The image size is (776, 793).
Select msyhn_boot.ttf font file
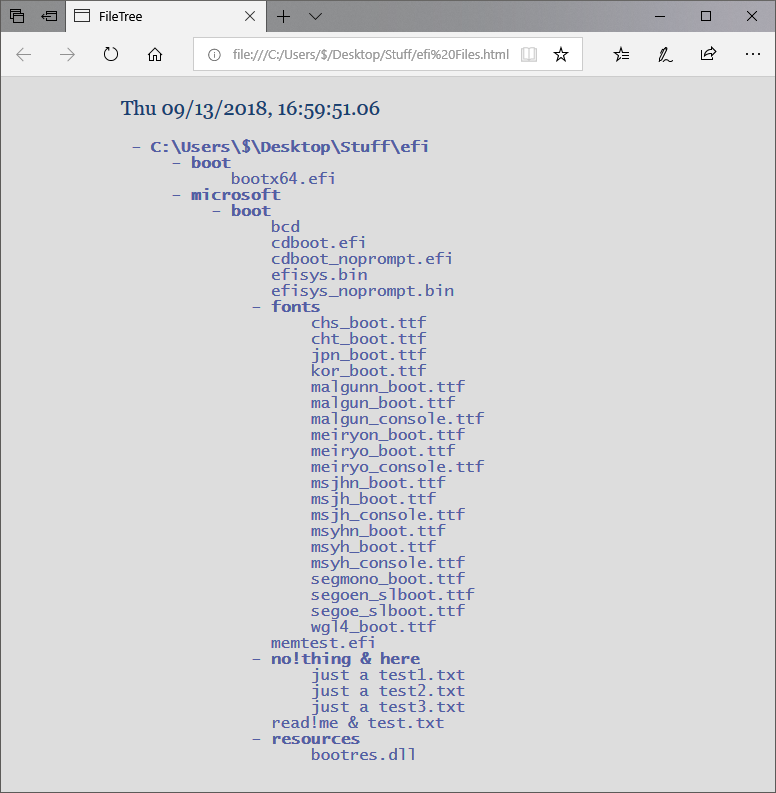[x=378, y=531]
